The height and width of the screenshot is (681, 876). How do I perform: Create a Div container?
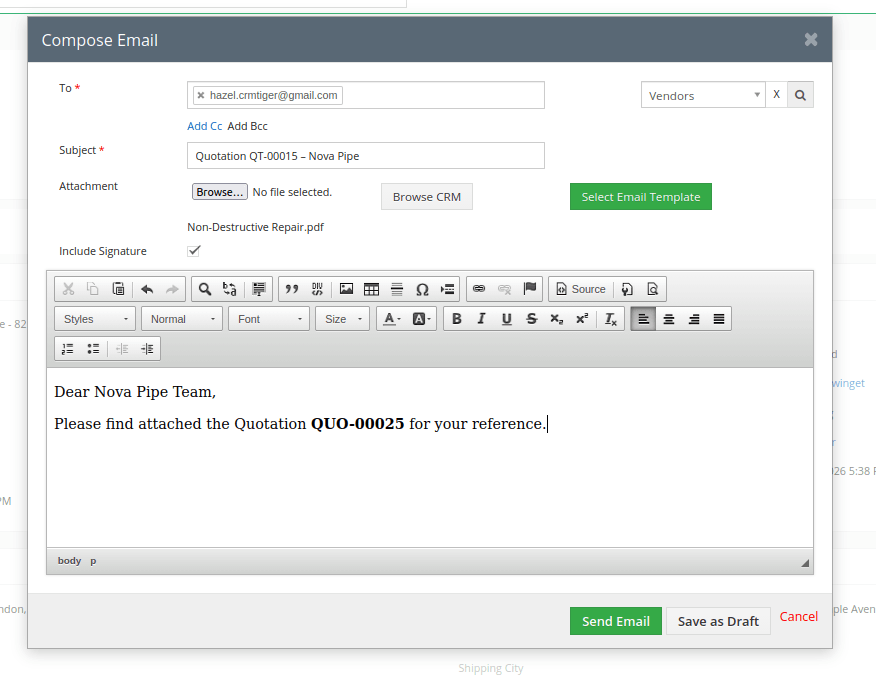[317, 289]
